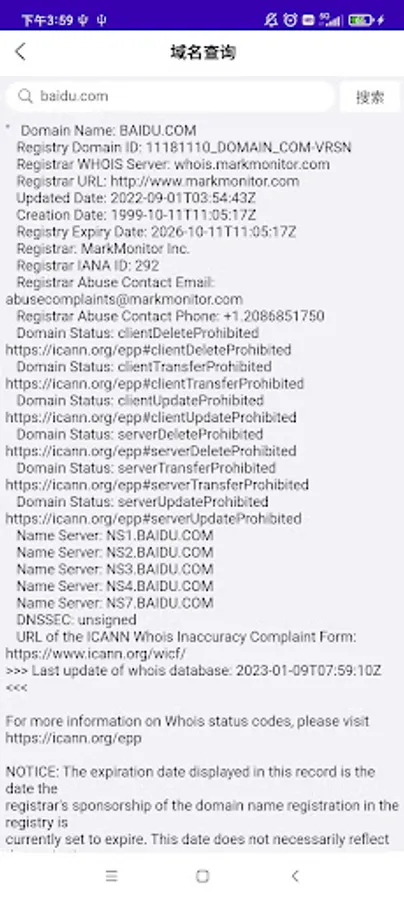Open the clientDeleteProhibited icann.org link
Viewport: 404px width, 900px height.
coord(149,350)
